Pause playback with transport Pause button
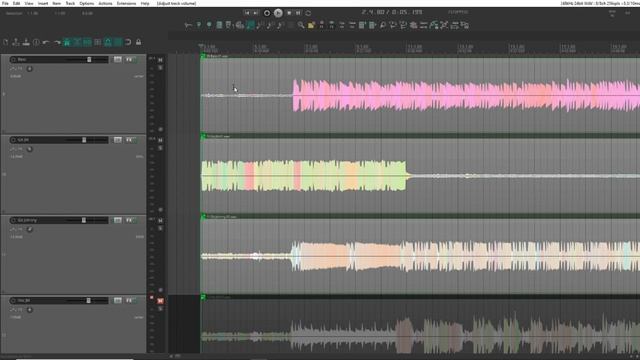The height and width of the screenshot is (360, 640). coord(298,13)
